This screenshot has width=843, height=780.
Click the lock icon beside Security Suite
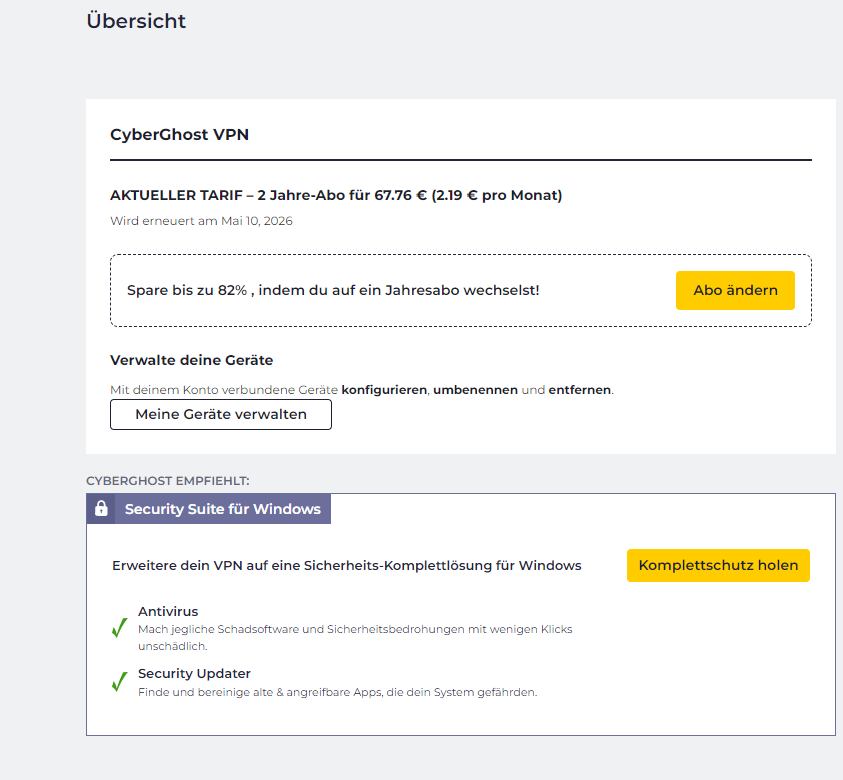(x=101, y=509)
